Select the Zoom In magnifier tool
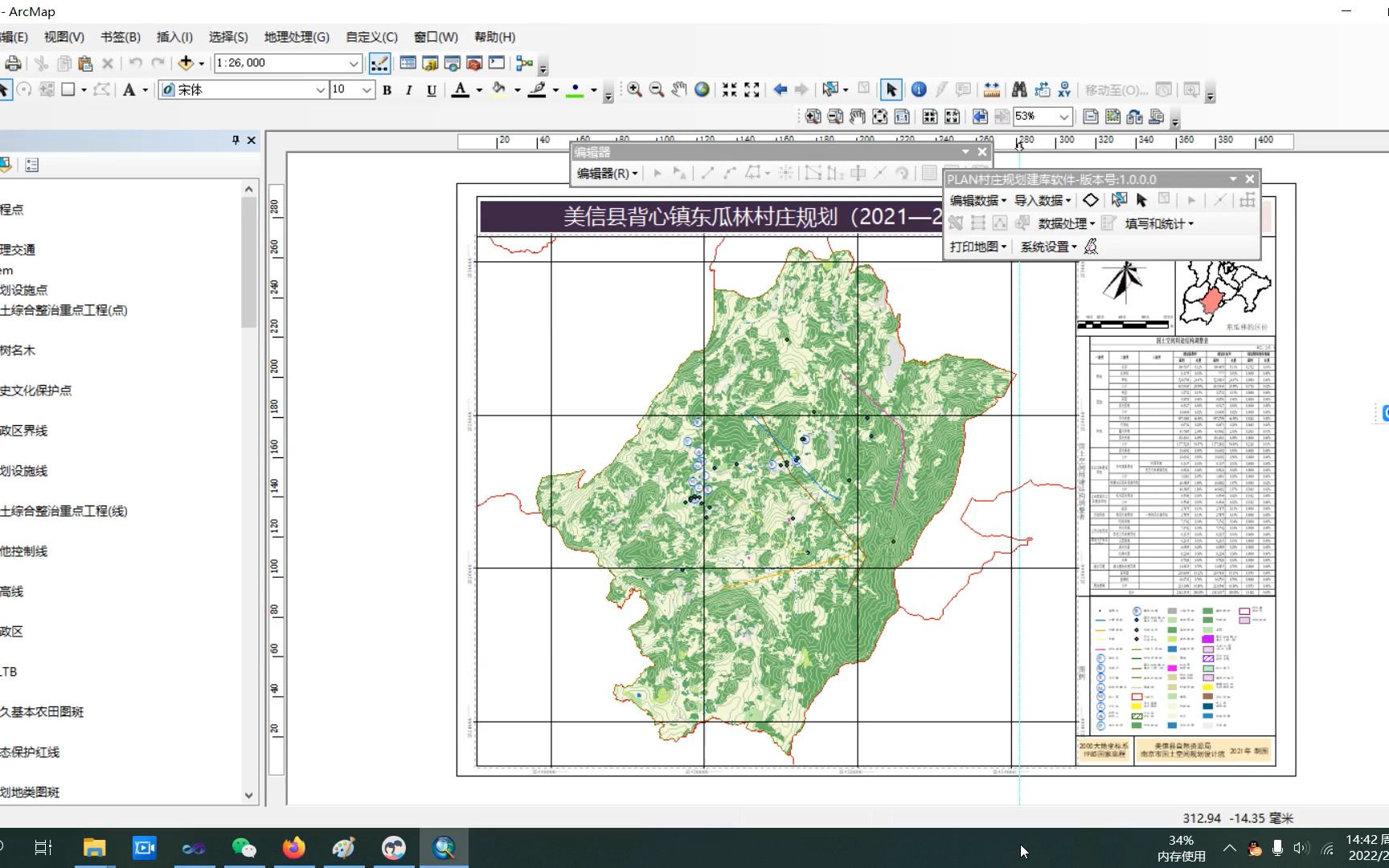The height and width of the screenshot is (868, 1389). pyautogui.click(x=634, y=89)
